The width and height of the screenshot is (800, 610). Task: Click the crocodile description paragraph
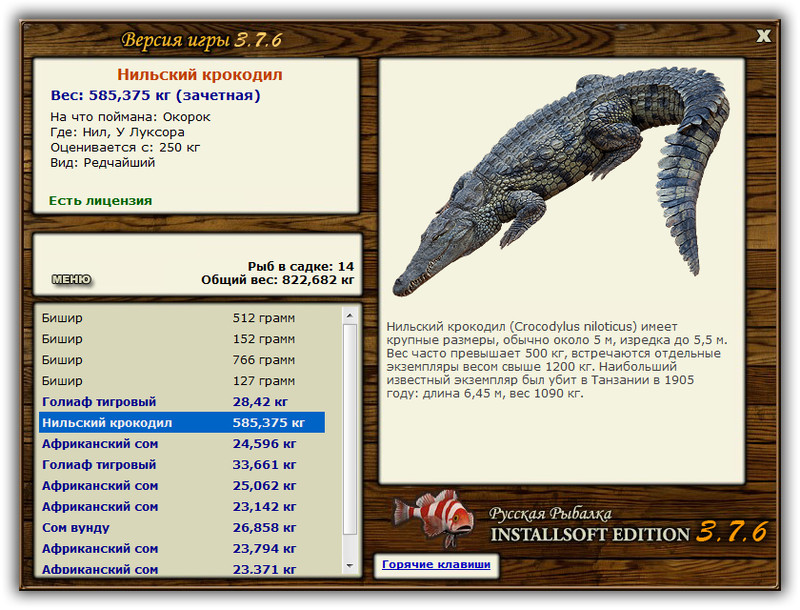tap(557, 360)
